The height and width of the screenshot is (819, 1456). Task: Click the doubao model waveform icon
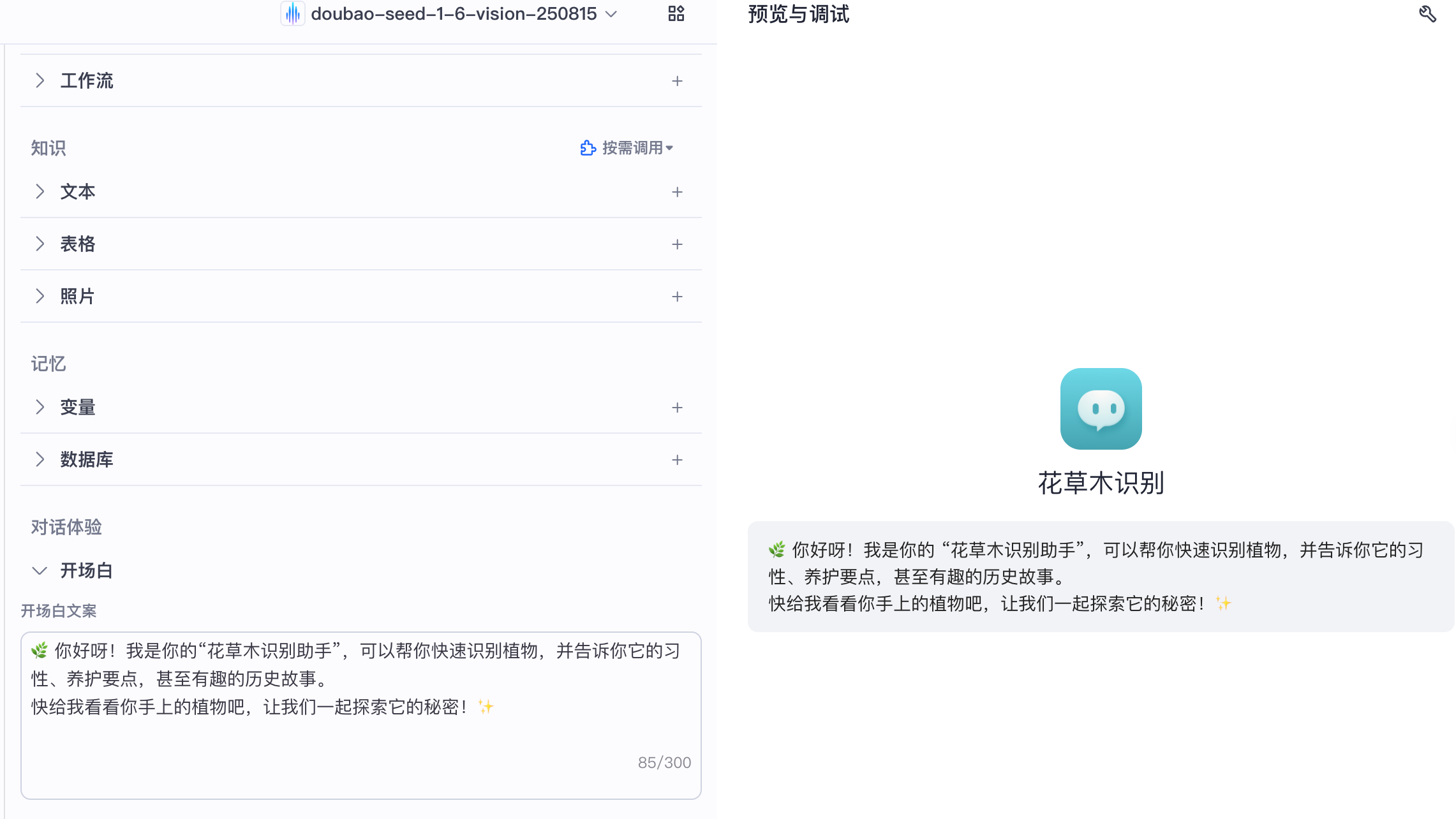[x=293, y=13]
